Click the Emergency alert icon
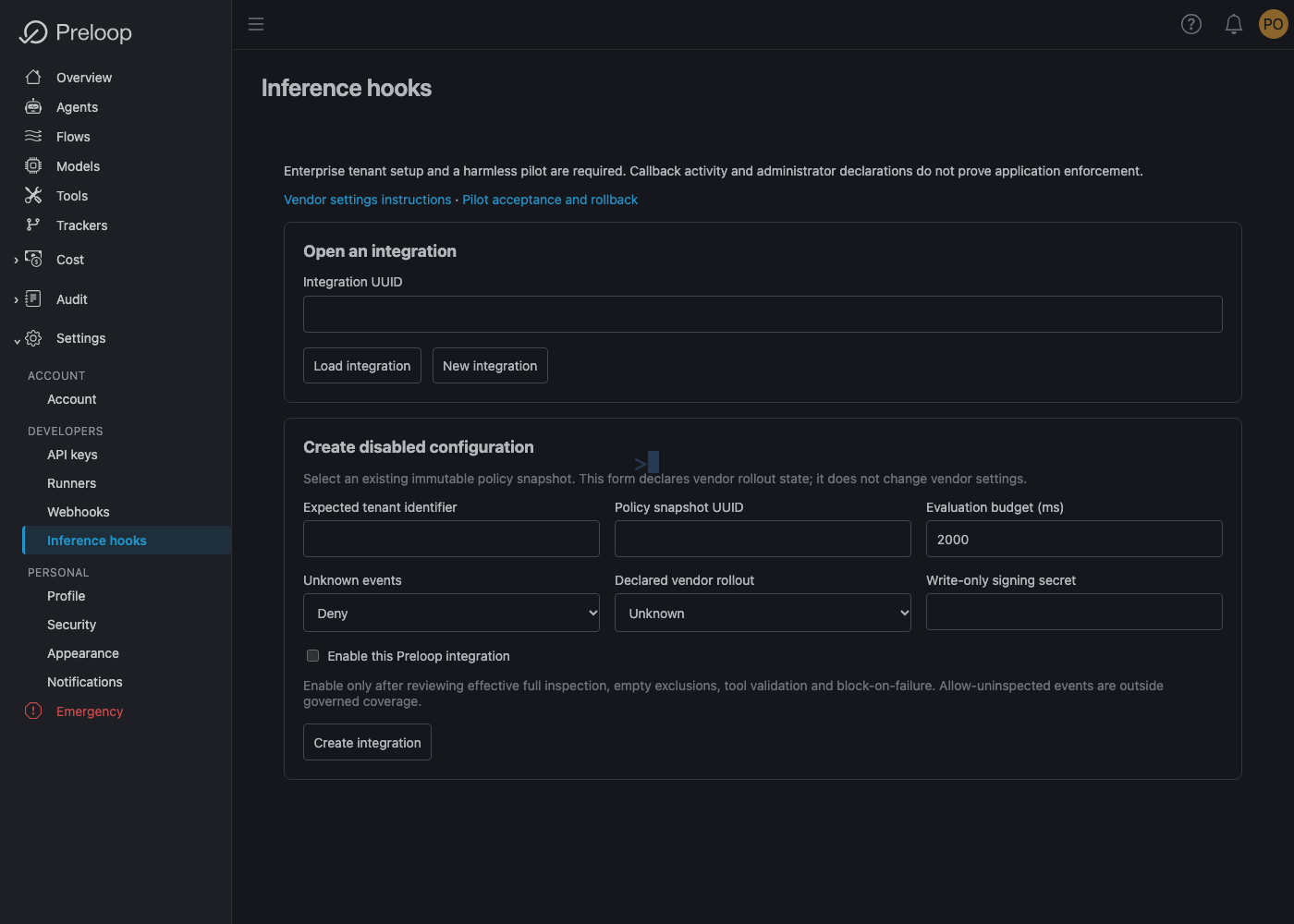The height and width of the screenshot is (924, 1294). pyautogui.click(x=33, y=711)
